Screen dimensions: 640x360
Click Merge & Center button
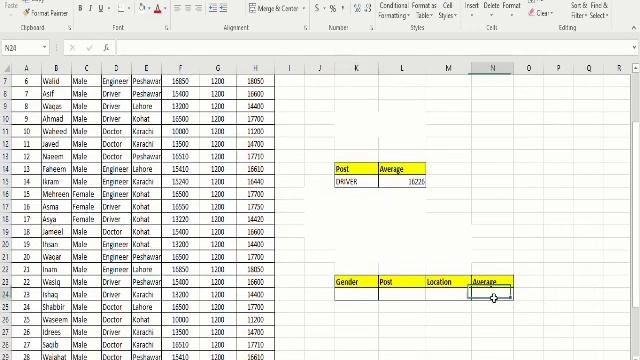click(273, 8)
